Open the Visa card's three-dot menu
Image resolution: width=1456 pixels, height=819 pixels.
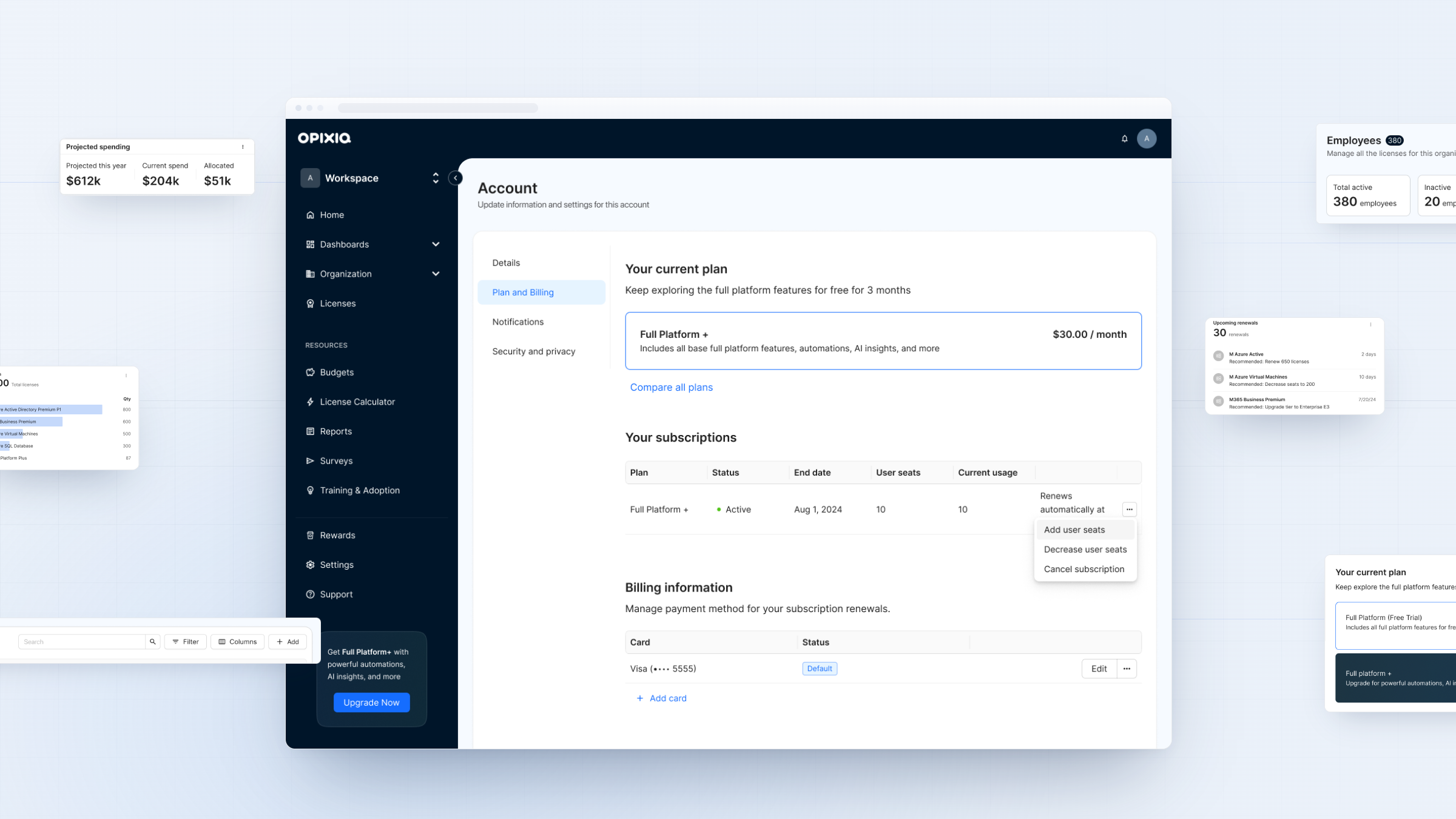click(1127, 669)
